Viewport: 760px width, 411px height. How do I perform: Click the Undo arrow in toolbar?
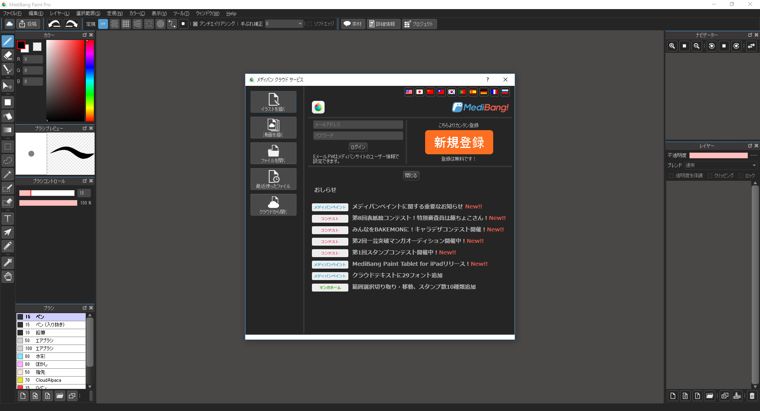[54, 24]
